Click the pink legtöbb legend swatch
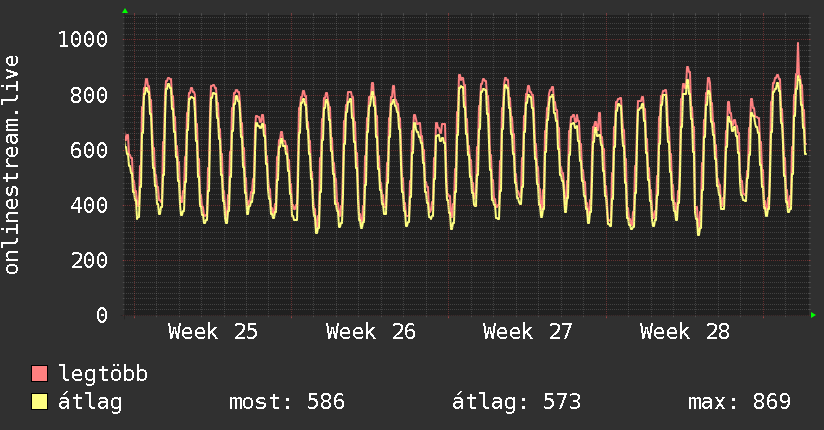The width and height of the screenshot is (824, 430). [39, 374]
